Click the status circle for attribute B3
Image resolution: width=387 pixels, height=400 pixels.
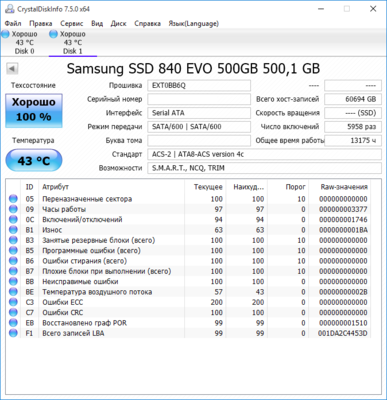[x=13, y=240]
